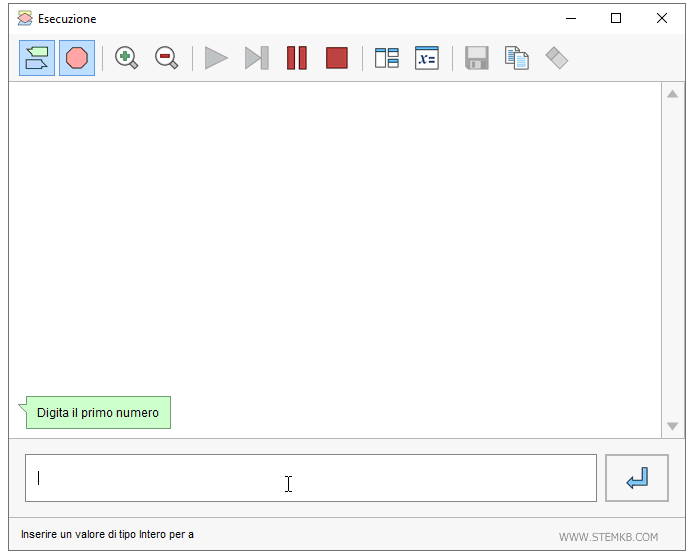Stop execution with the red square
This screenshot has height=554, width=691.
click(337, 58)
